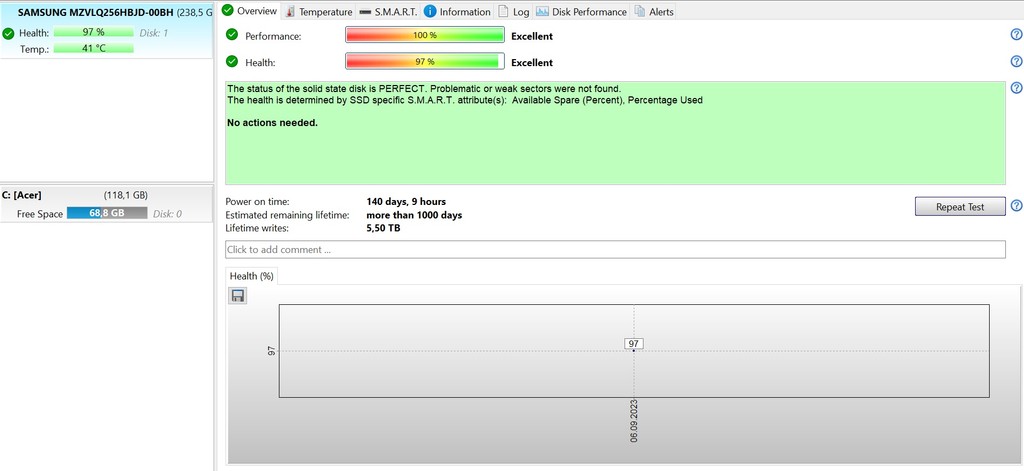Open the S.M.A.R.T. tab

click(387, 12)
